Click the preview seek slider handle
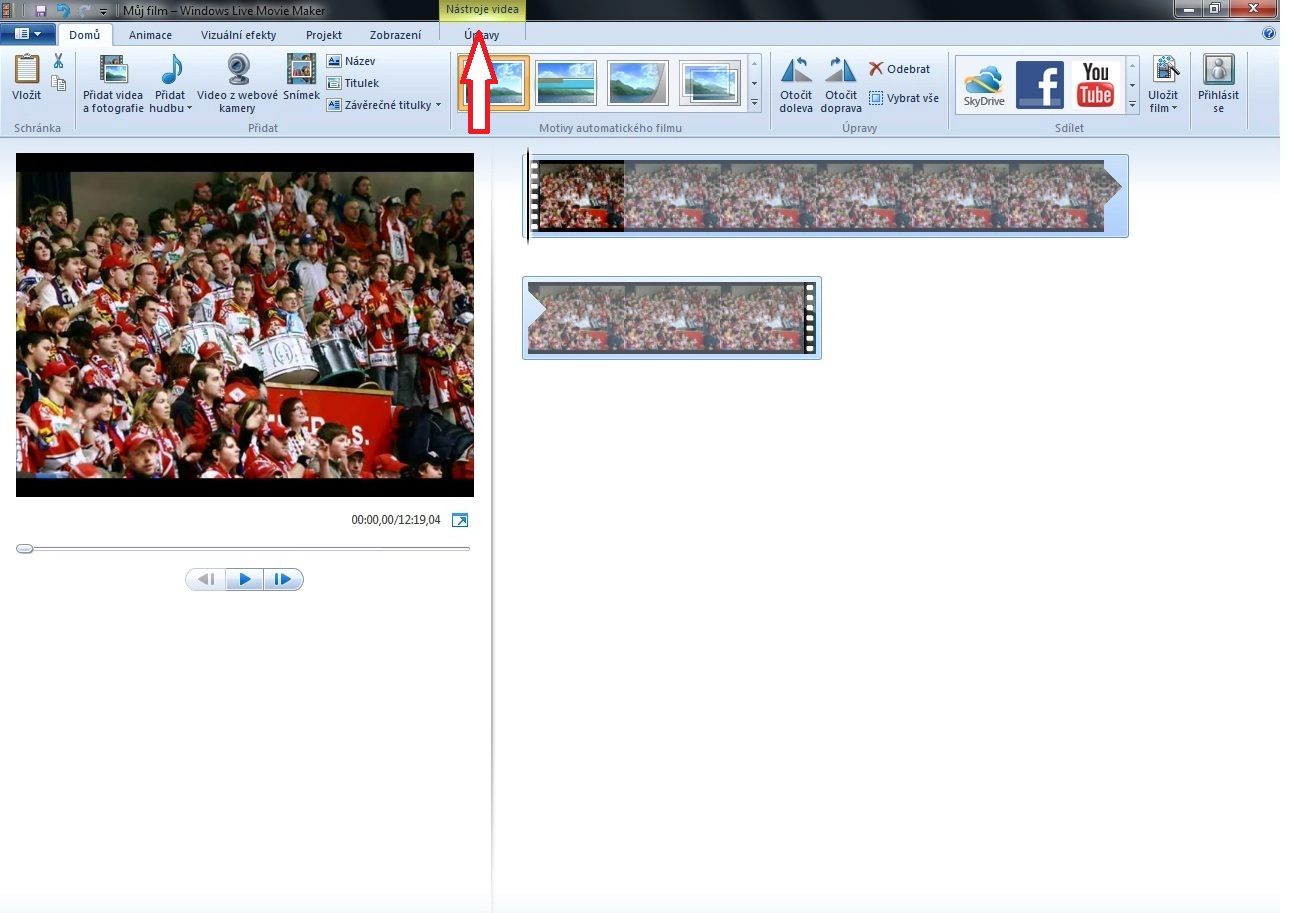Viewport: 1291px width, 913px height. pyautogui.click(x=24, y=548)
